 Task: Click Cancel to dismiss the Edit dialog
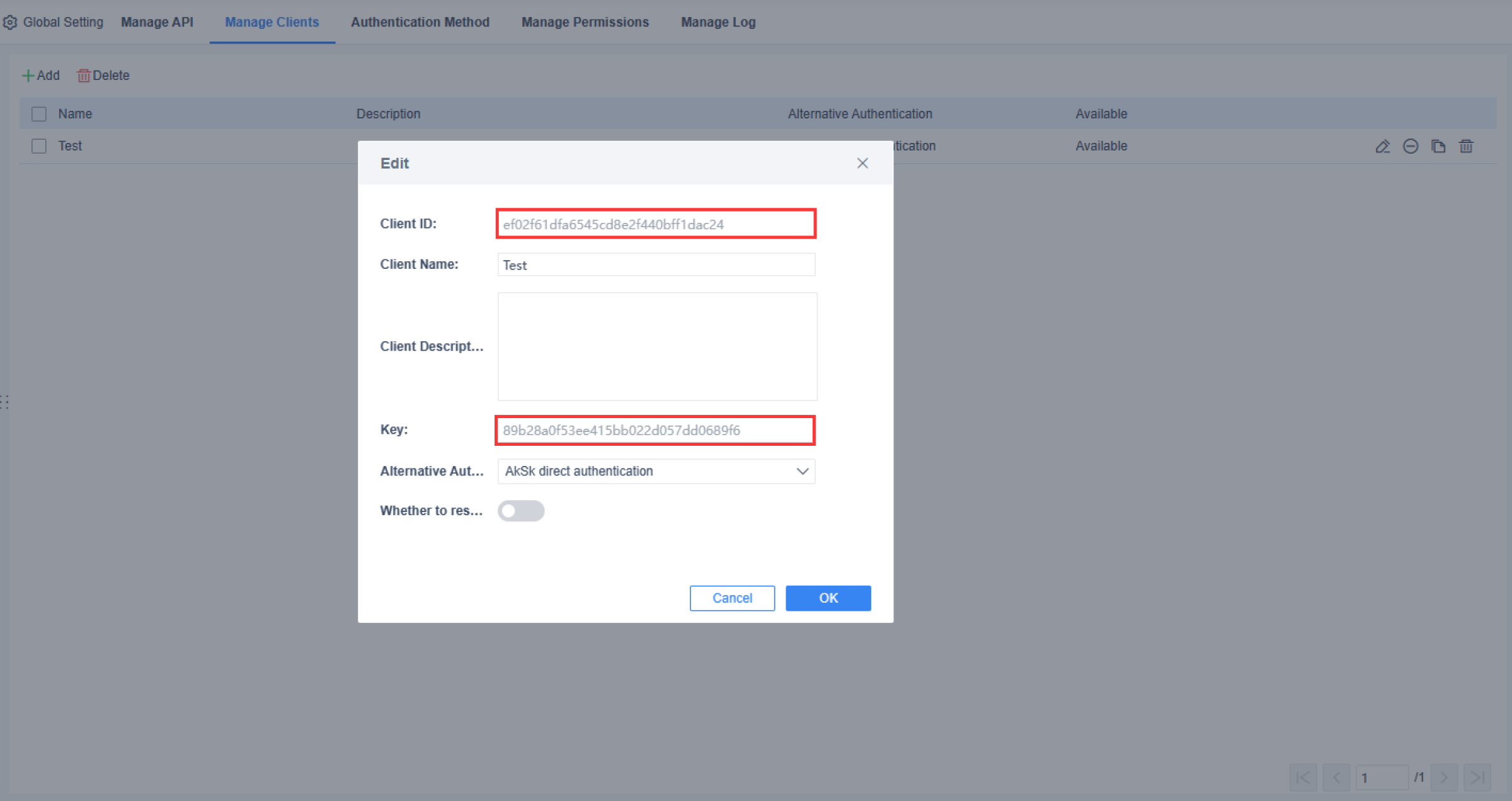pyautogui.click(x=731, y=598)
